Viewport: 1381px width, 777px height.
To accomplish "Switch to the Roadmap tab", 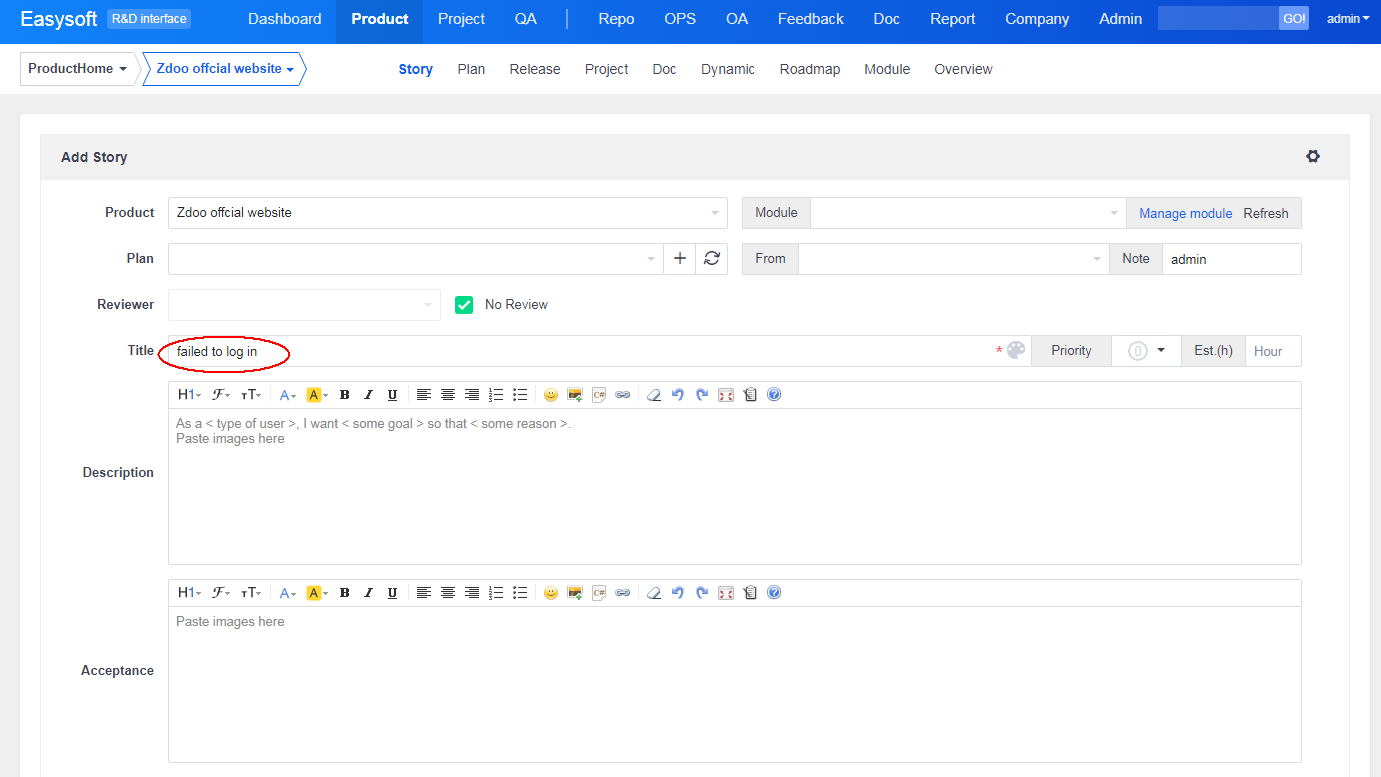I will coord(809,69).
